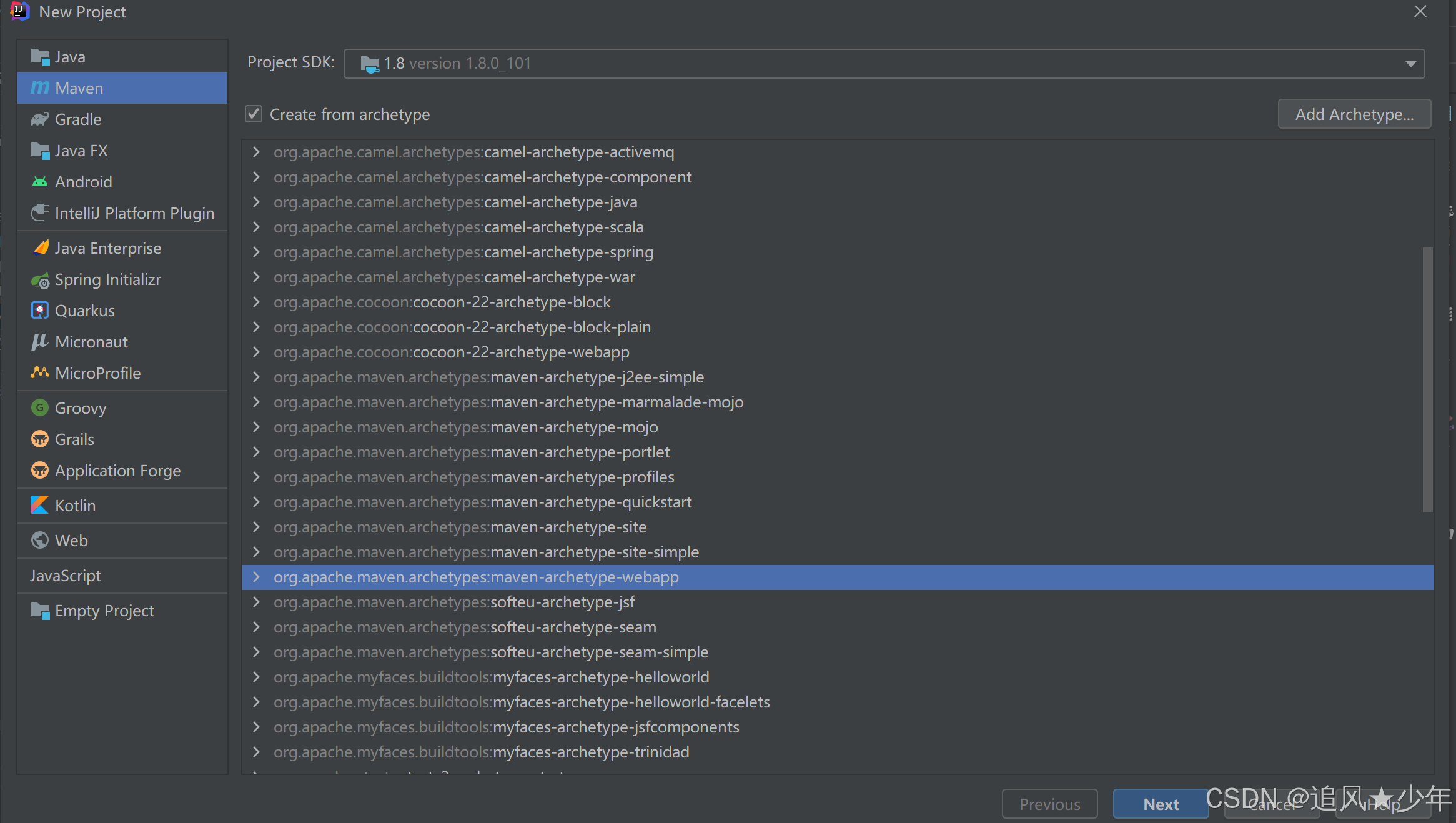Click the Micronaut mu icon
The image size is (1456, 823).
(x=40, y=342)
